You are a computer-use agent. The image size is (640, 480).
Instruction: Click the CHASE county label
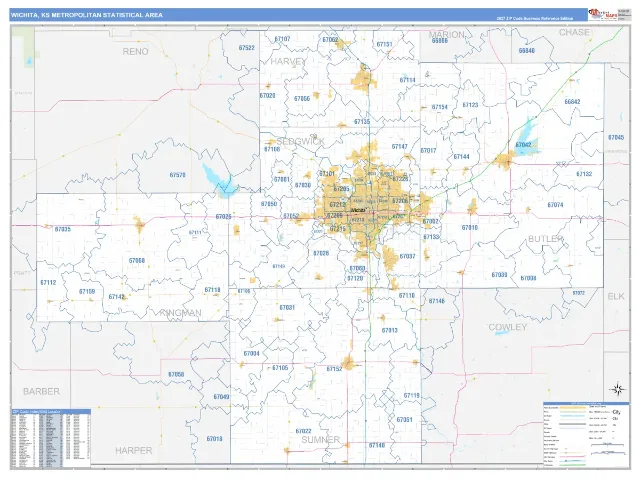(x=574, y=32)
